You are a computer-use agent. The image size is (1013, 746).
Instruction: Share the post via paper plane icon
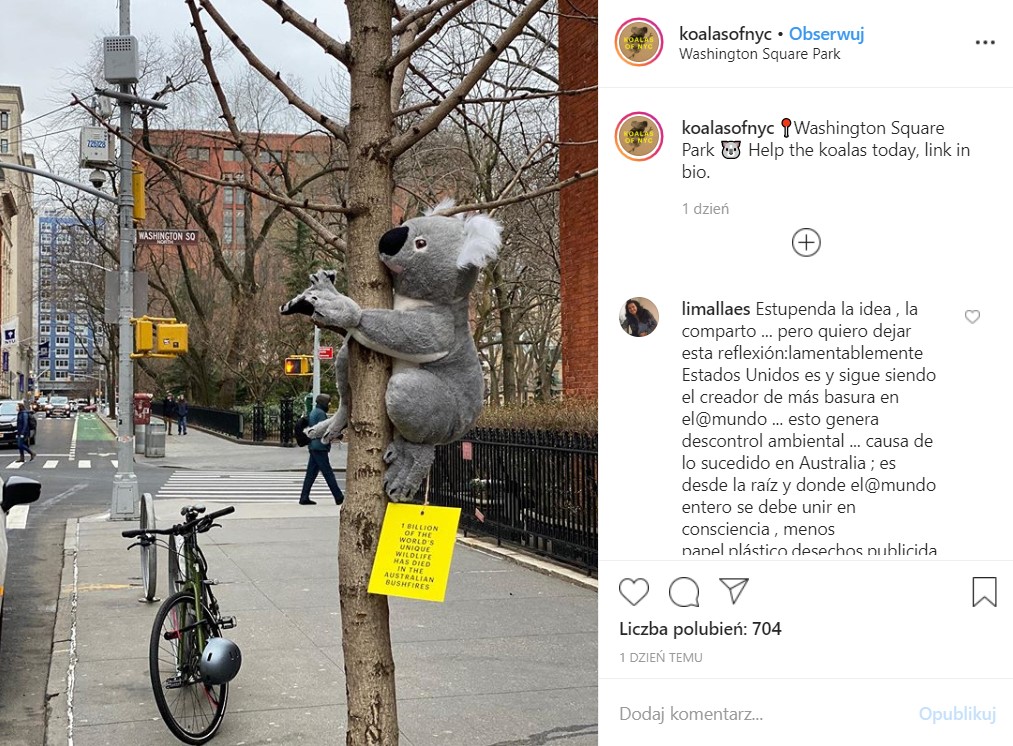pyautogui.click(x=734, y=590)
